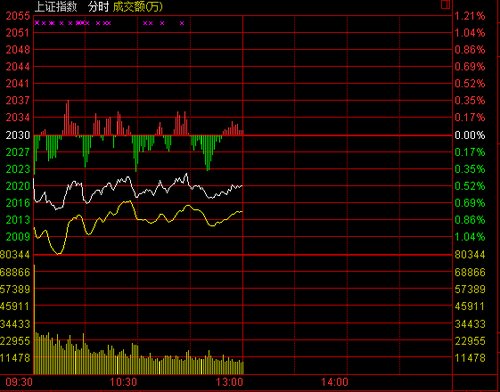Switch to the 分时 view label
This screenshot has width=500, height=392.
click(x=98, y=6)
